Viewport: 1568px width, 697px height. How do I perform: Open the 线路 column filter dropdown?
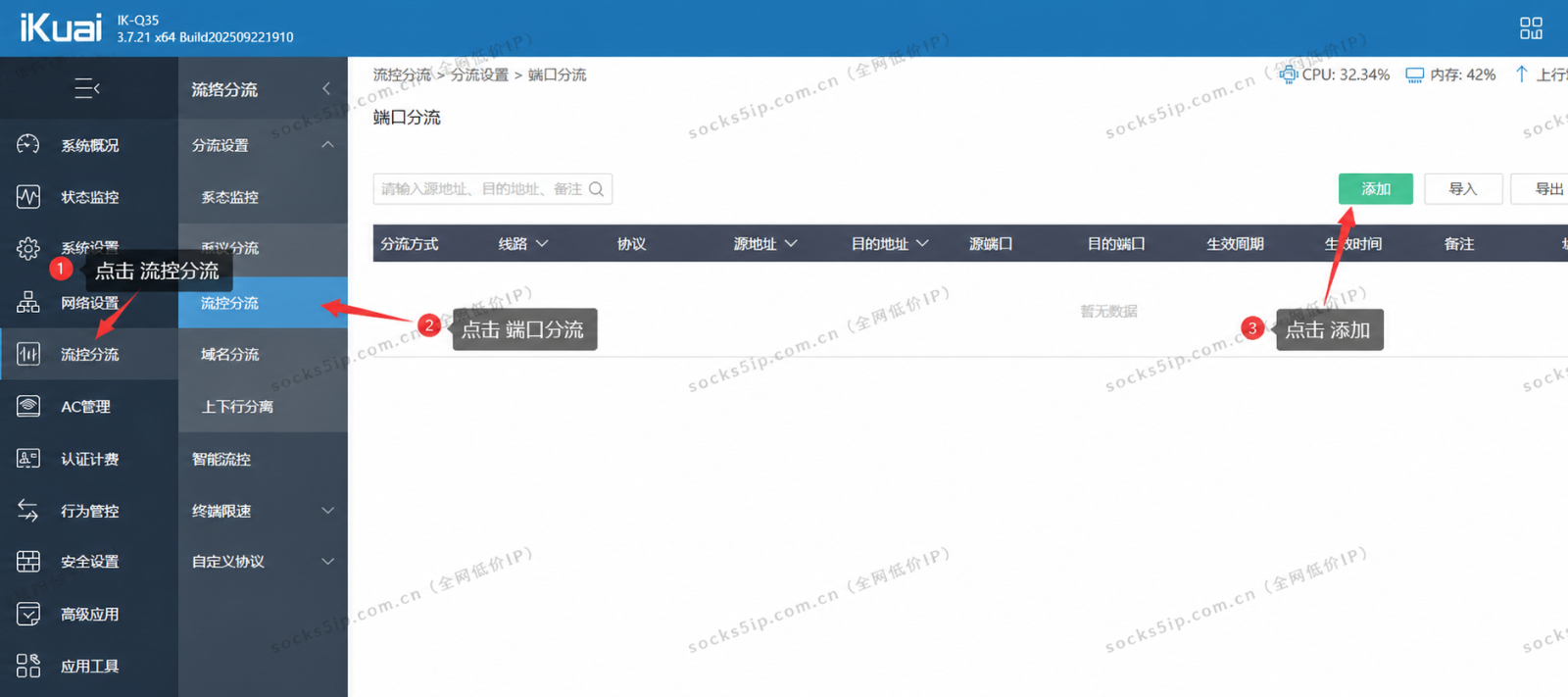pos(542,243)
